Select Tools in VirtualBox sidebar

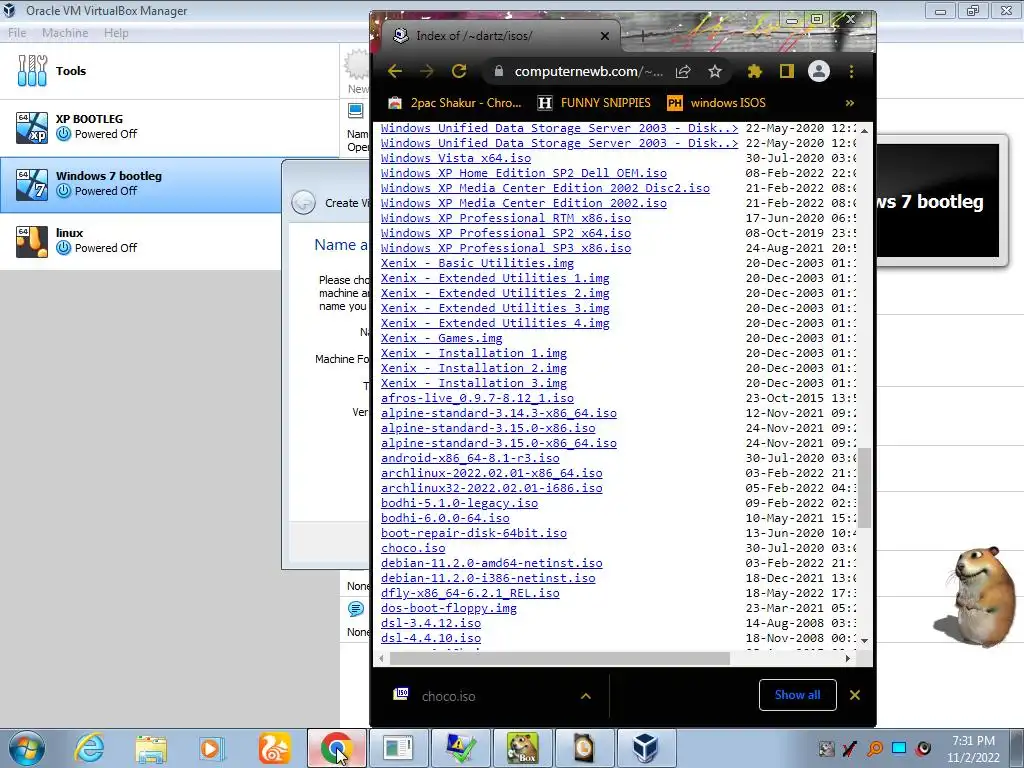pos(169,71)
